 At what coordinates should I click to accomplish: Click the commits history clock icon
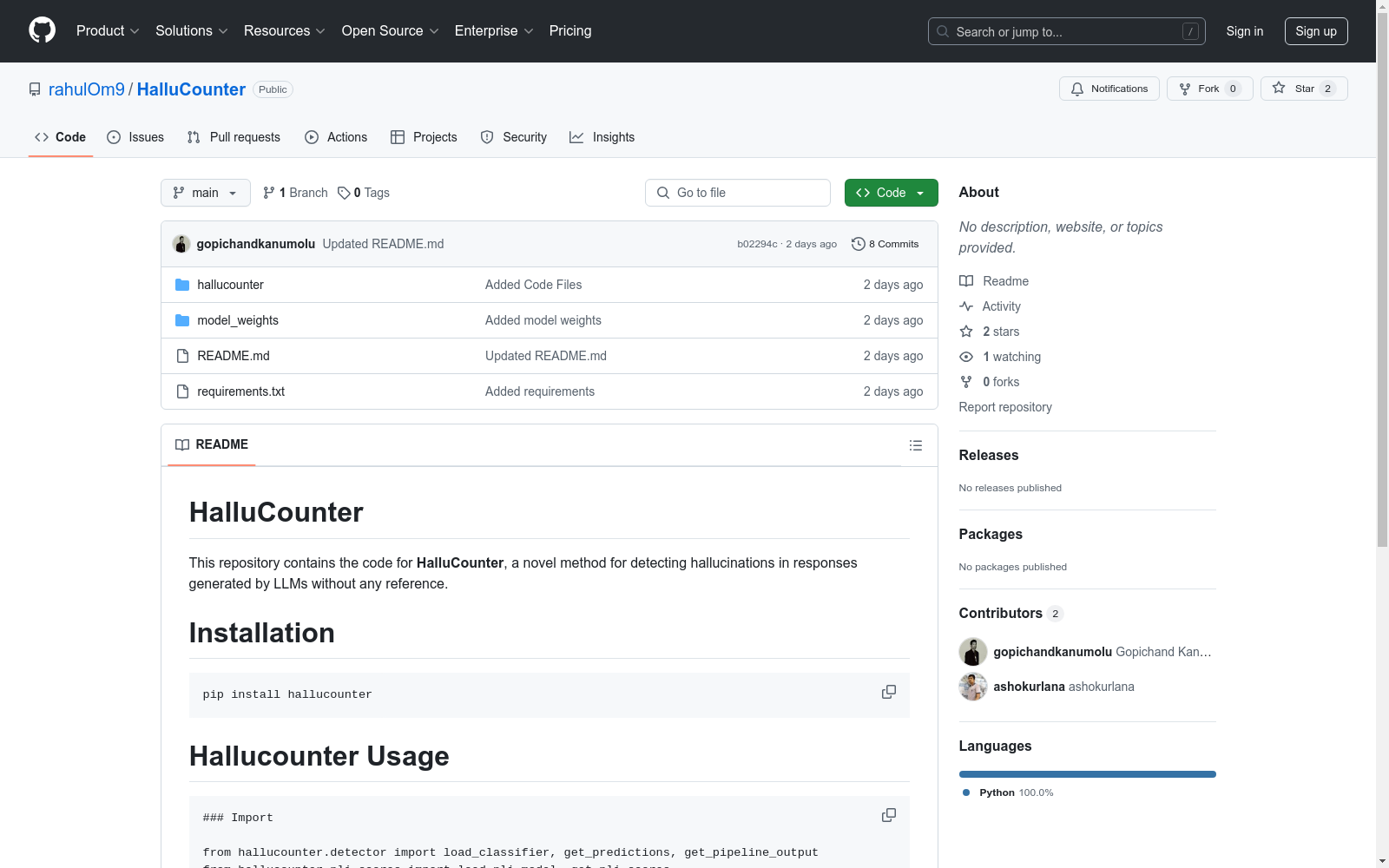tap(859, 244)
